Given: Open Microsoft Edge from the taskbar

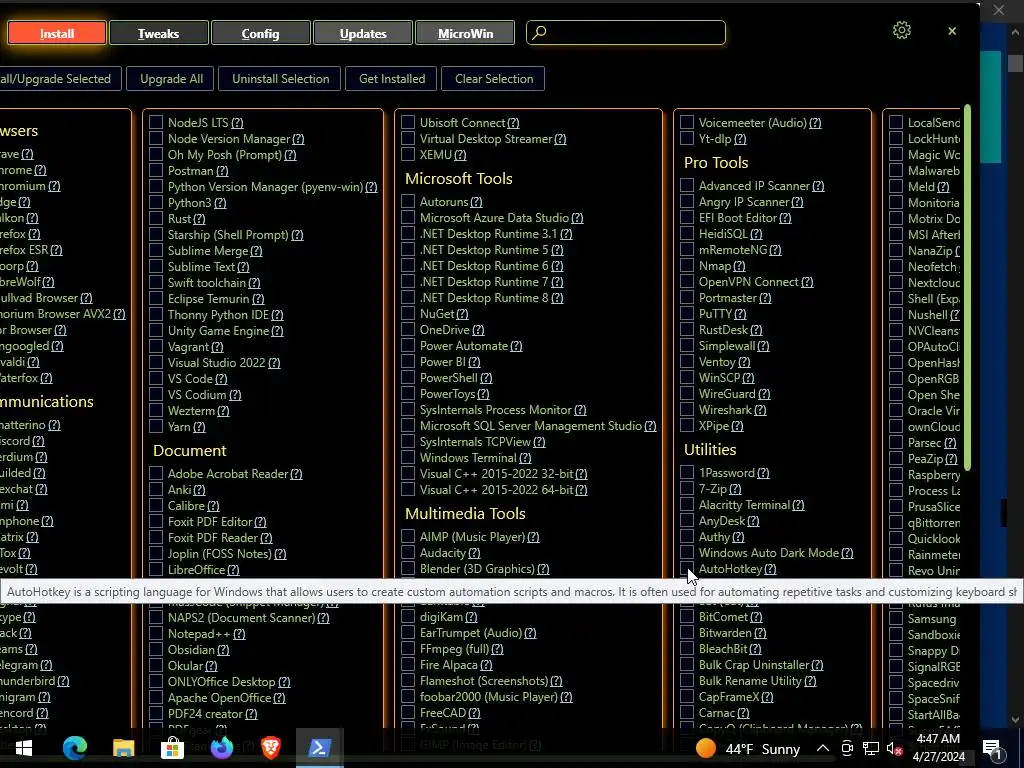Looking at the screenshot, I should [74, 747].
